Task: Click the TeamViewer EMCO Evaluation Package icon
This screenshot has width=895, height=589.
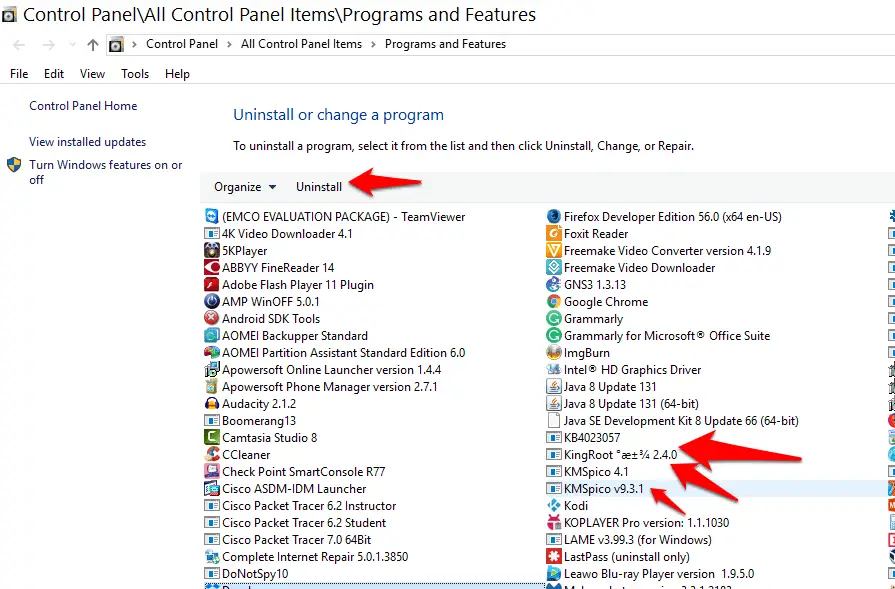Action: 212,216
